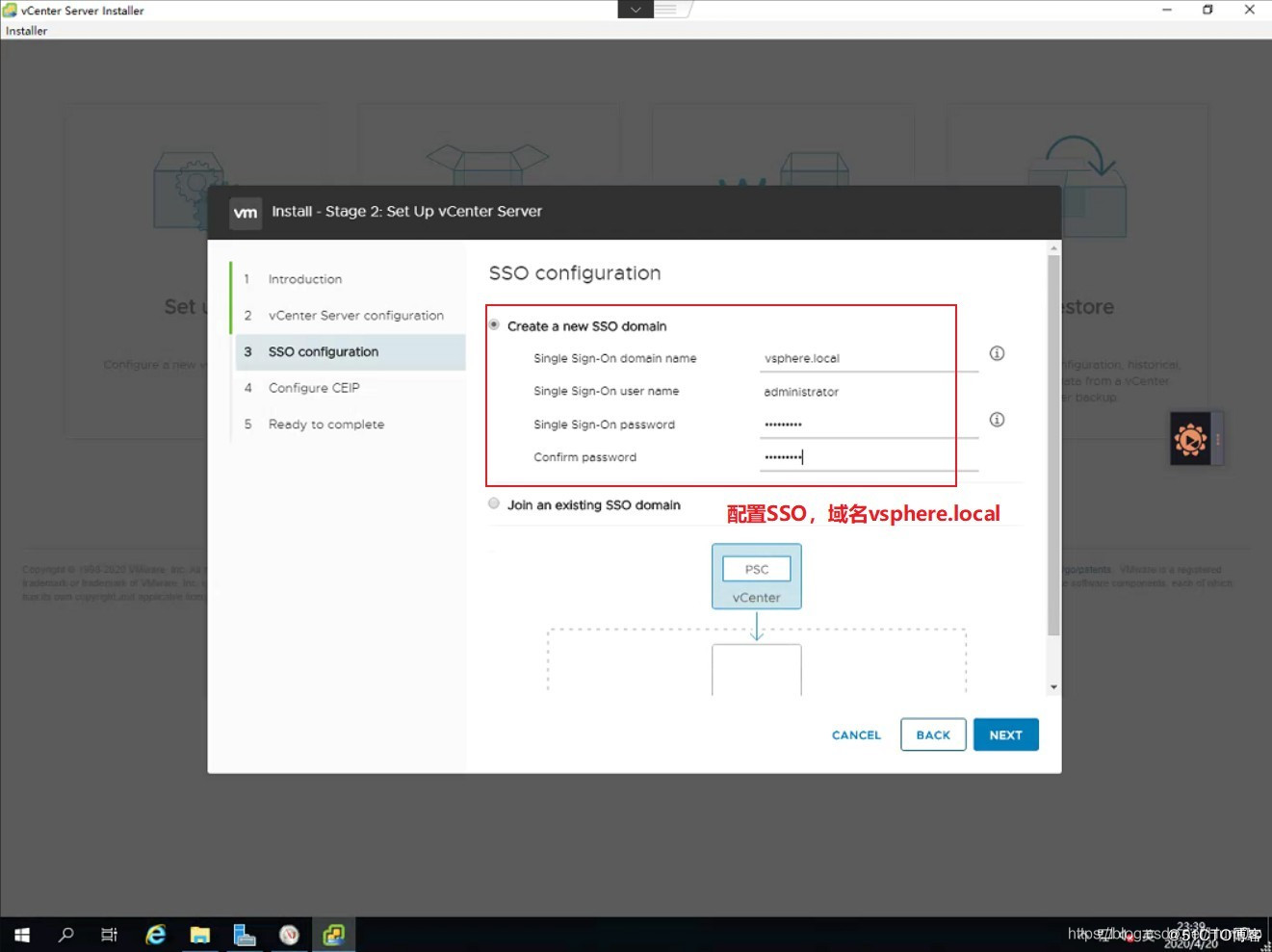Click wizard scrollbar down arrow
The width and height of the screenshot is (1272, 952).
(1053, 687)
